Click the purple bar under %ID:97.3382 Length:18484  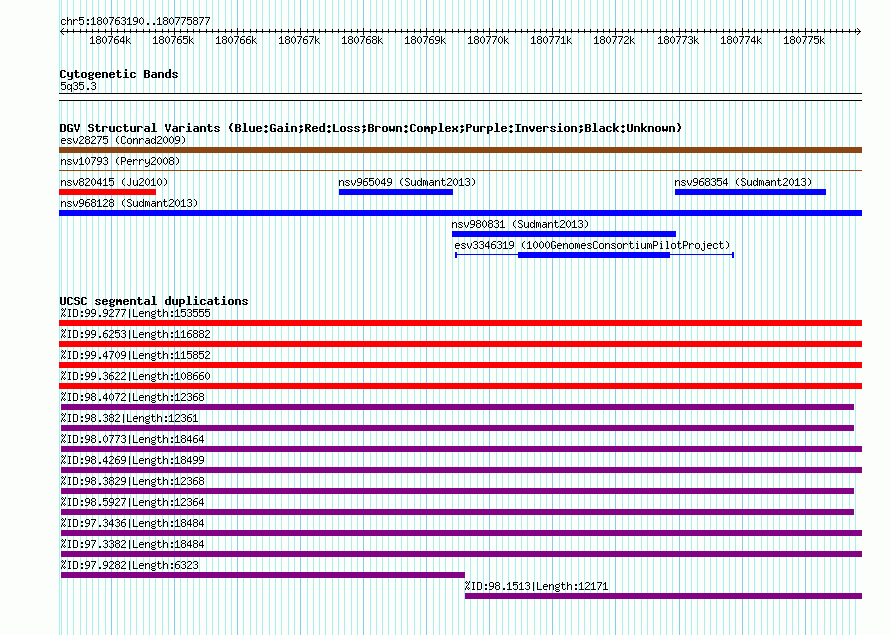pyautogui.click(x=461, y=554)
